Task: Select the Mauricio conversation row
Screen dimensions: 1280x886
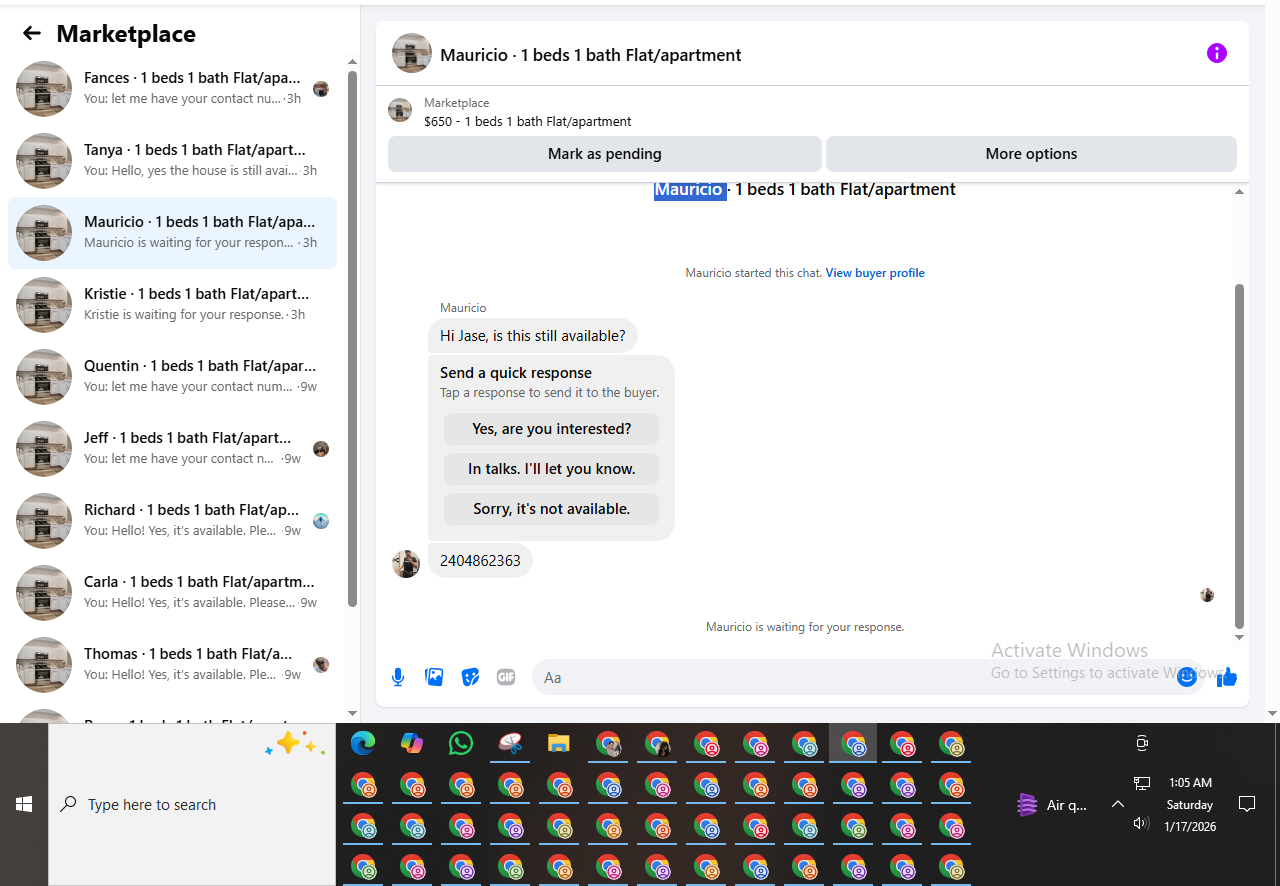Action: [x=172, y=233]
